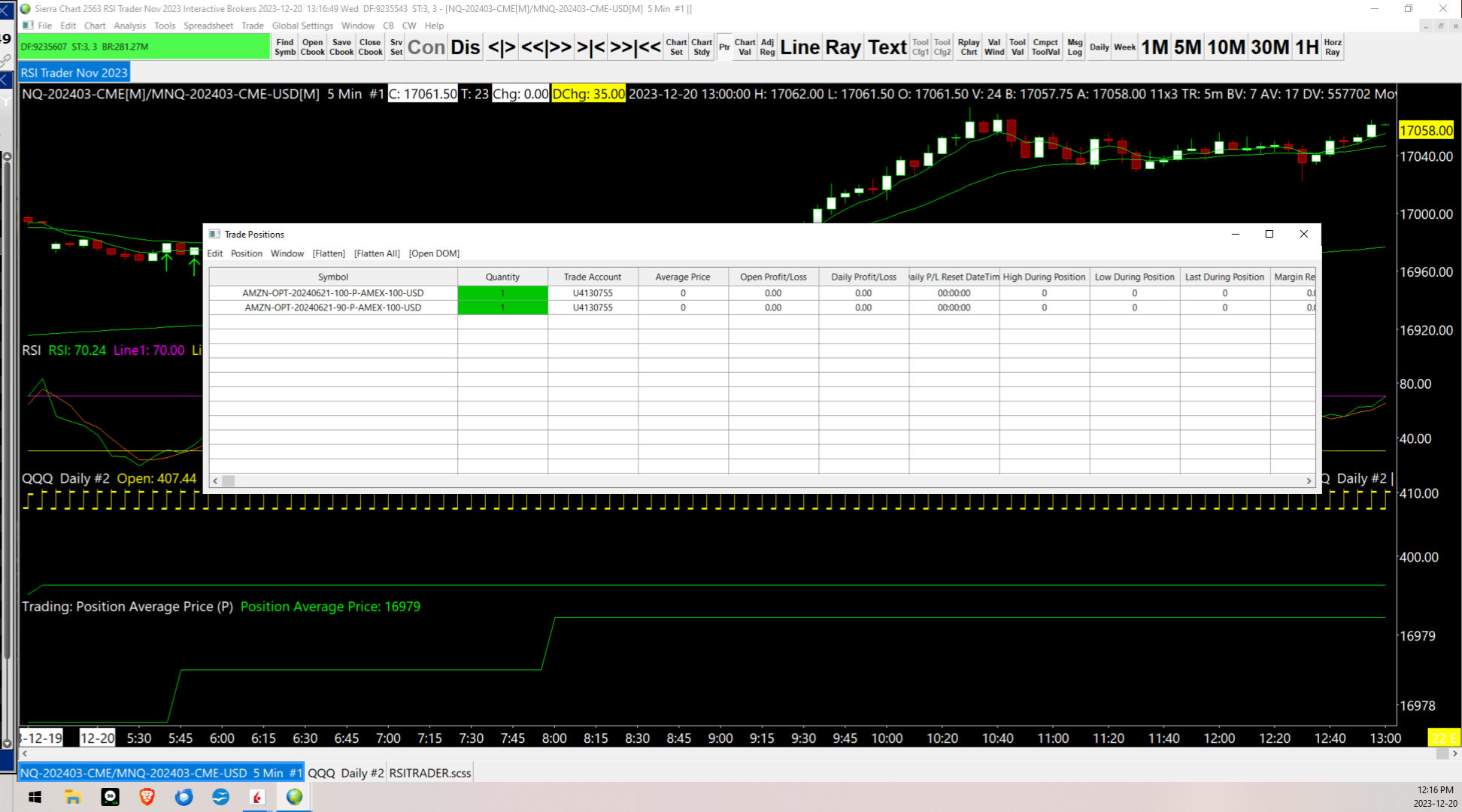The height and width of the screenshot is (812, 1462).
Task: Click [Open DOM] in Trade Positions
Action: (434, 253)
